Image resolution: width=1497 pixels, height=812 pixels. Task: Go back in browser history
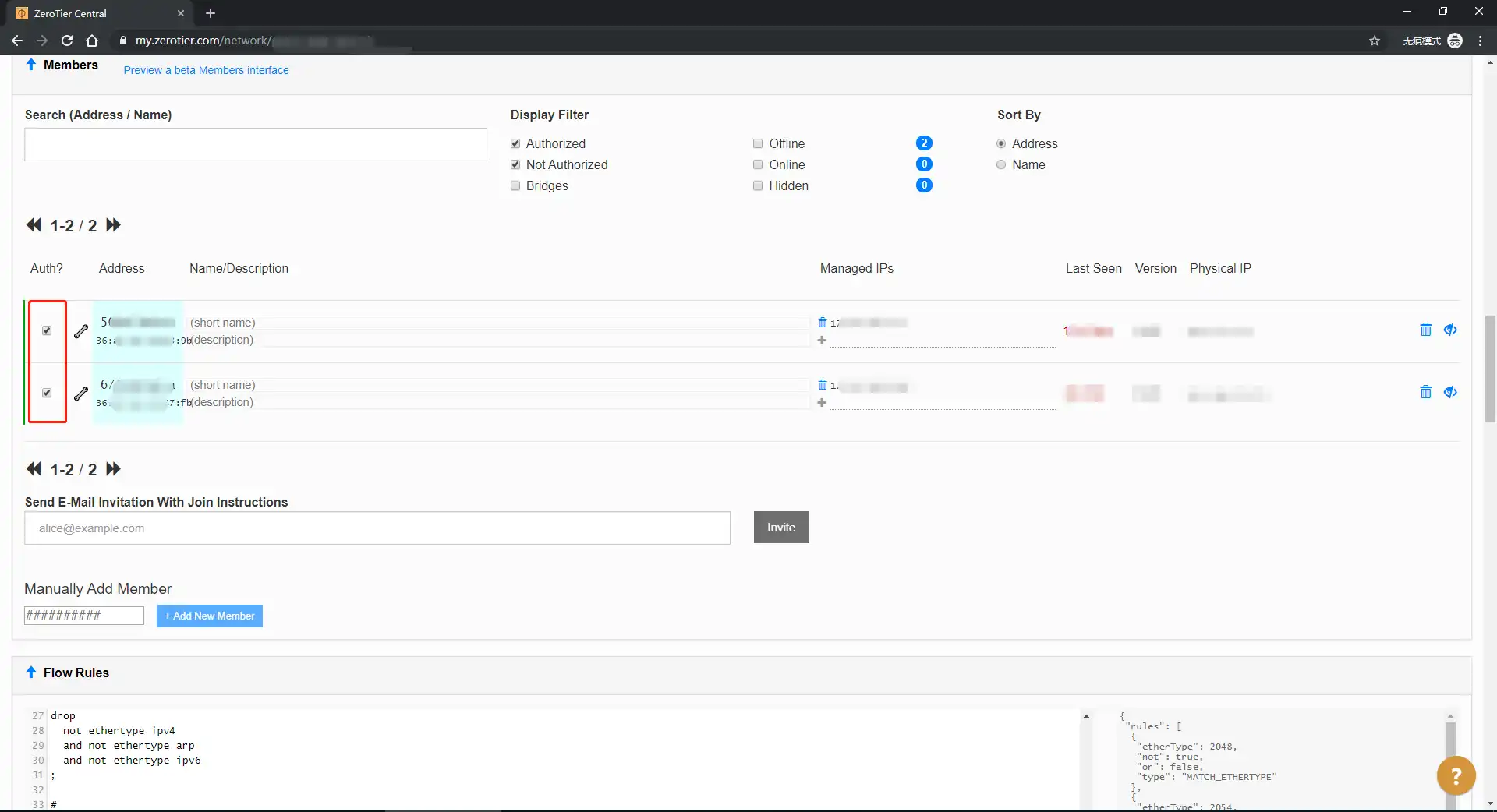[17, 41]
